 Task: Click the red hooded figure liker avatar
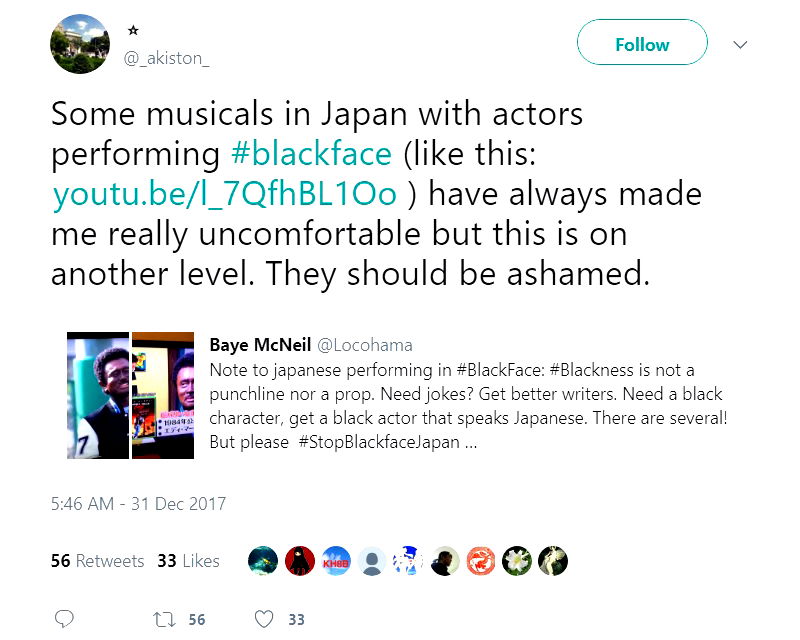[299, 561]
